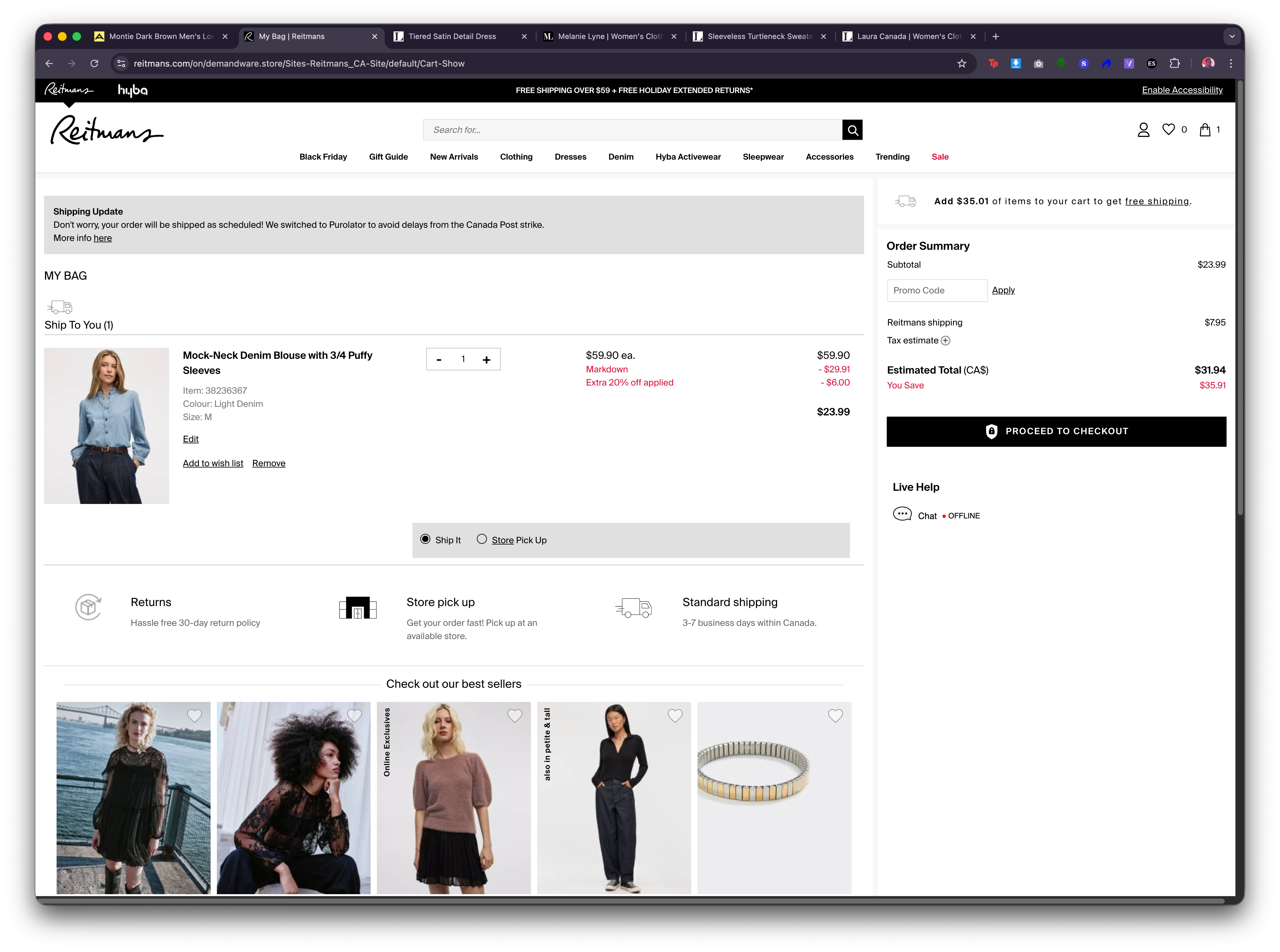Expand the Tax estimate plus icon

tap(946, 341)
